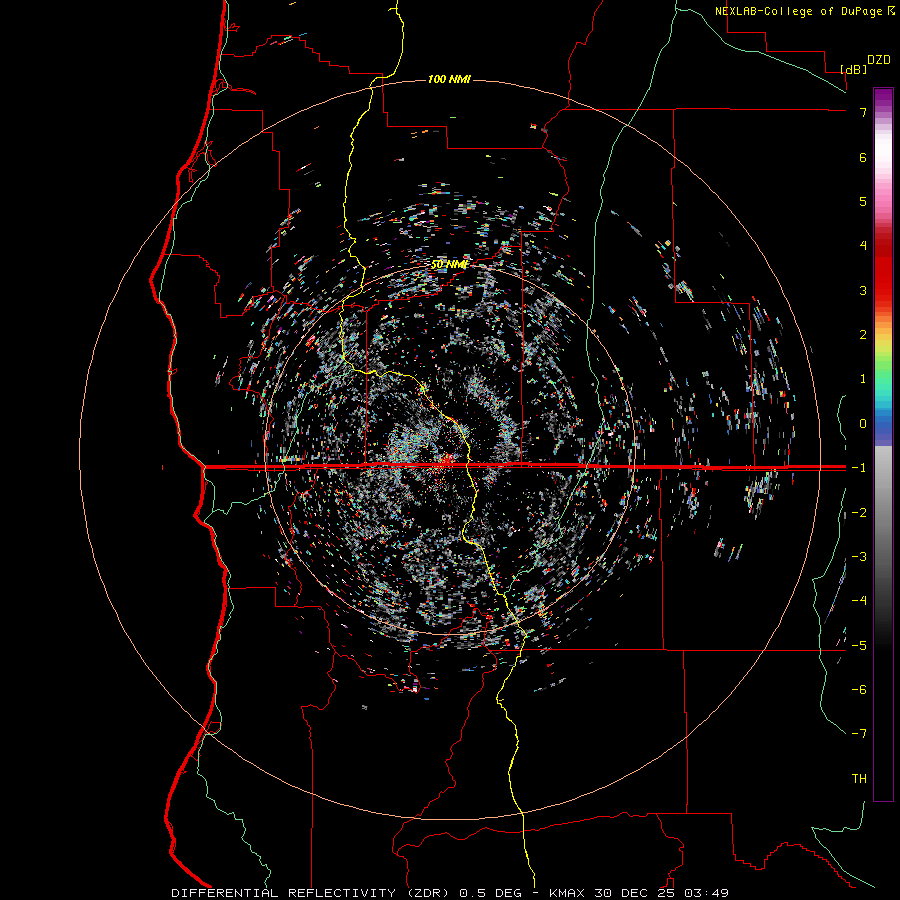Click the DIFFERENTIAL REFLECTIVITY (ZDR) caption text
This screenshot has height=900, width=900.
point(312,893)
